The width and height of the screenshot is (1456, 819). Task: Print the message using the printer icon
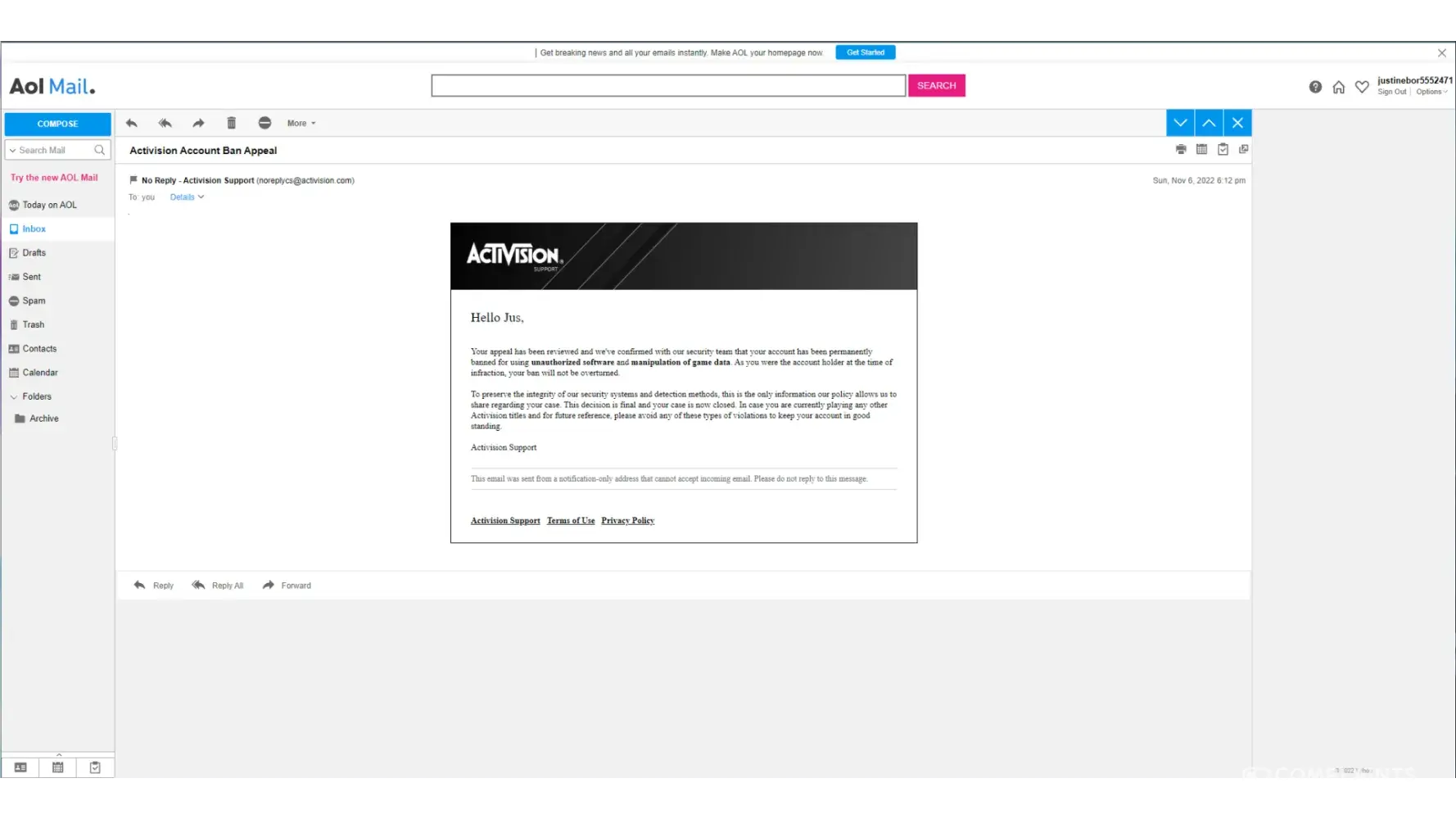(x=1181, y=149)
